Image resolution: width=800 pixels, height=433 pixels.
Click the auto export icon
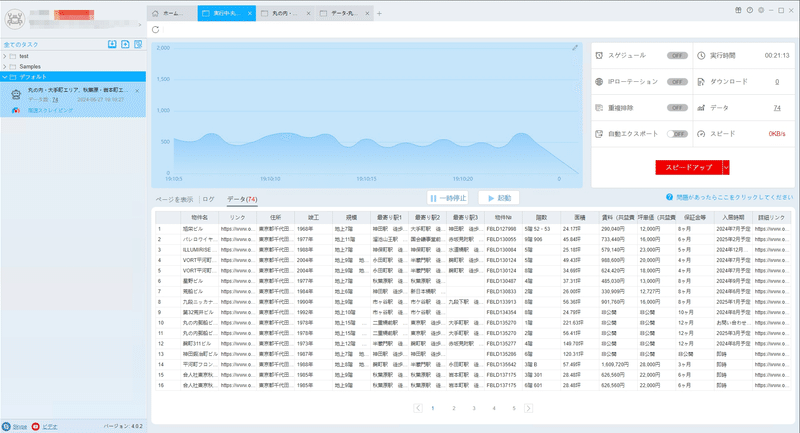coord(599,134)
